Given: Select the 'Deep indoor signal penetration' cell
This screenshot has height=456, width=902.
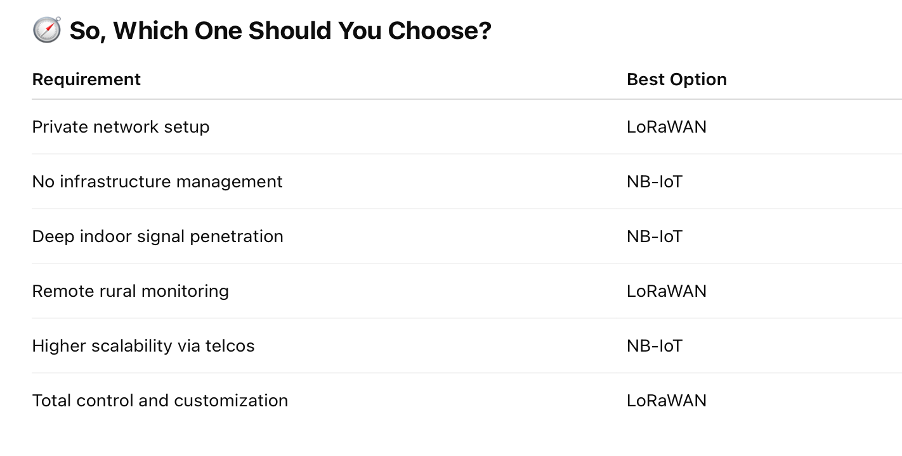Looking at the screenshot, I should (x=157, y=236).
